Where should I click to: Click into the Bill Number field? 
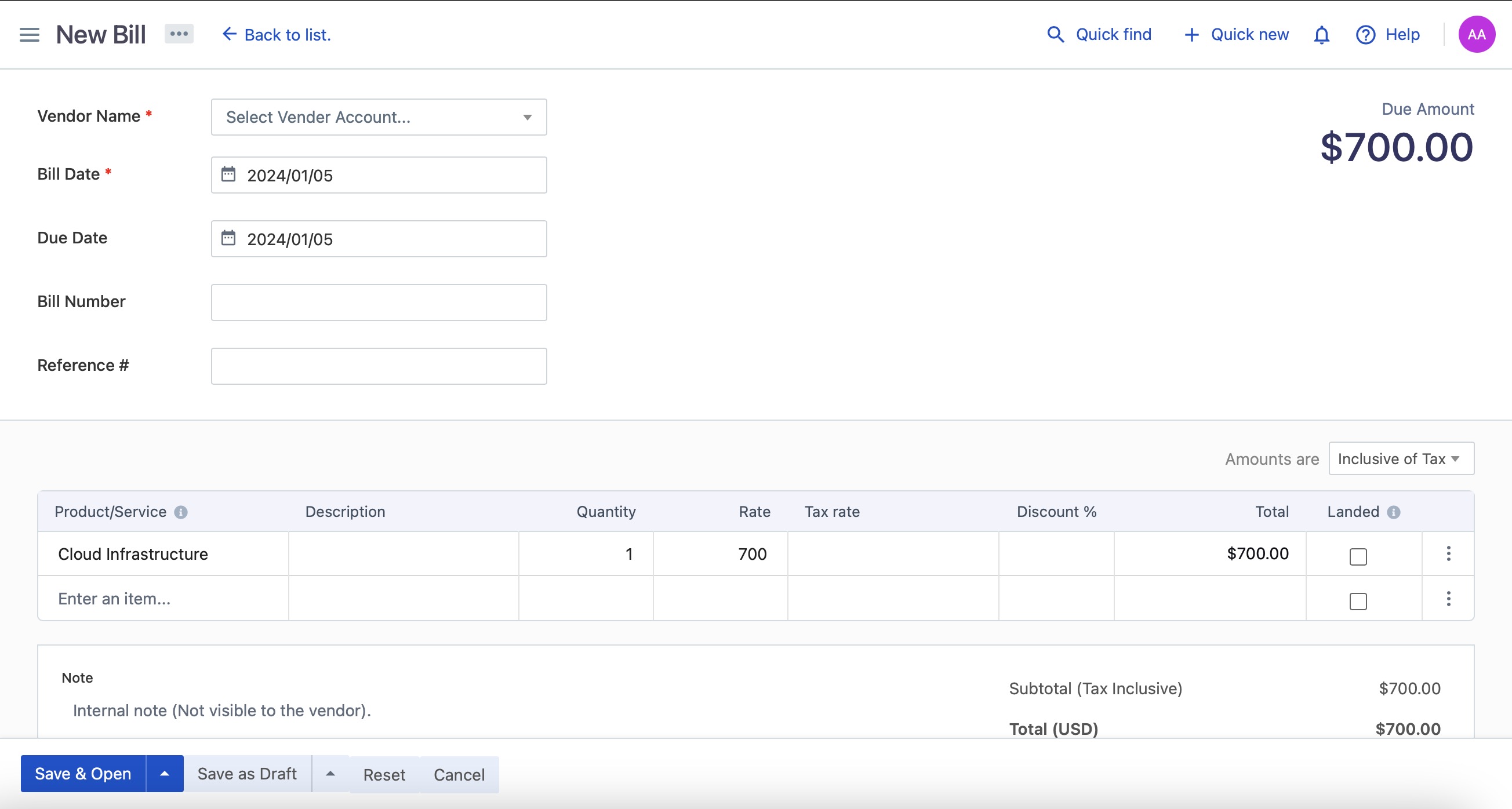[379, 303]
